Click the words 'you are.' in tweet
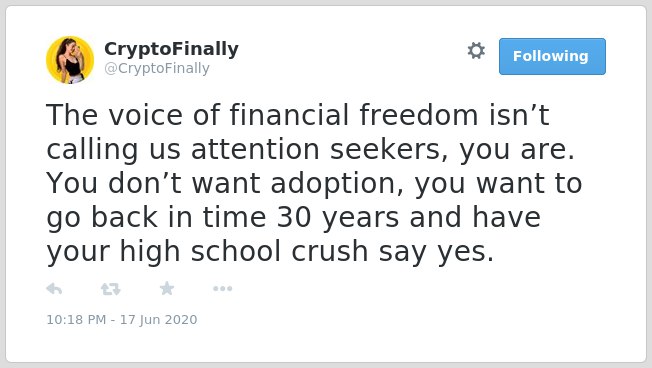652x368 pixels. point(517,150)
